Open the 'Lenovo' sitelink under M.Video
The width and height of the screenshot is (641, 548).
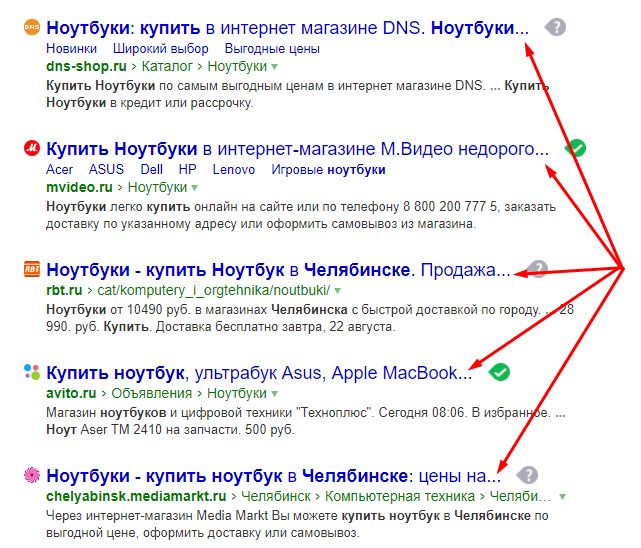point(234,169)
